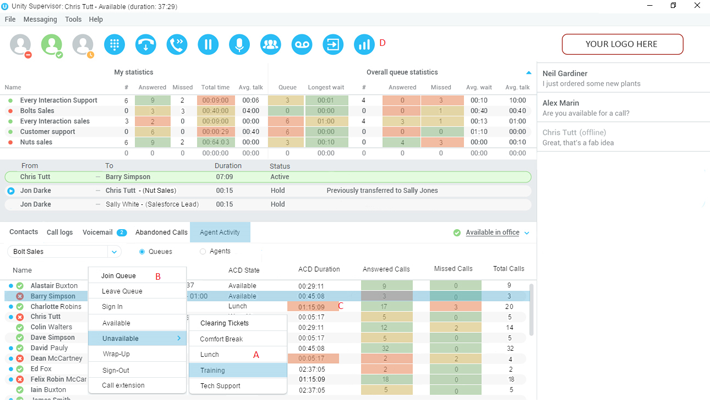Viewport: 710px width, 400px height.
Task: Click the agent list vertical scrollbar
Action: coord(532,310)
